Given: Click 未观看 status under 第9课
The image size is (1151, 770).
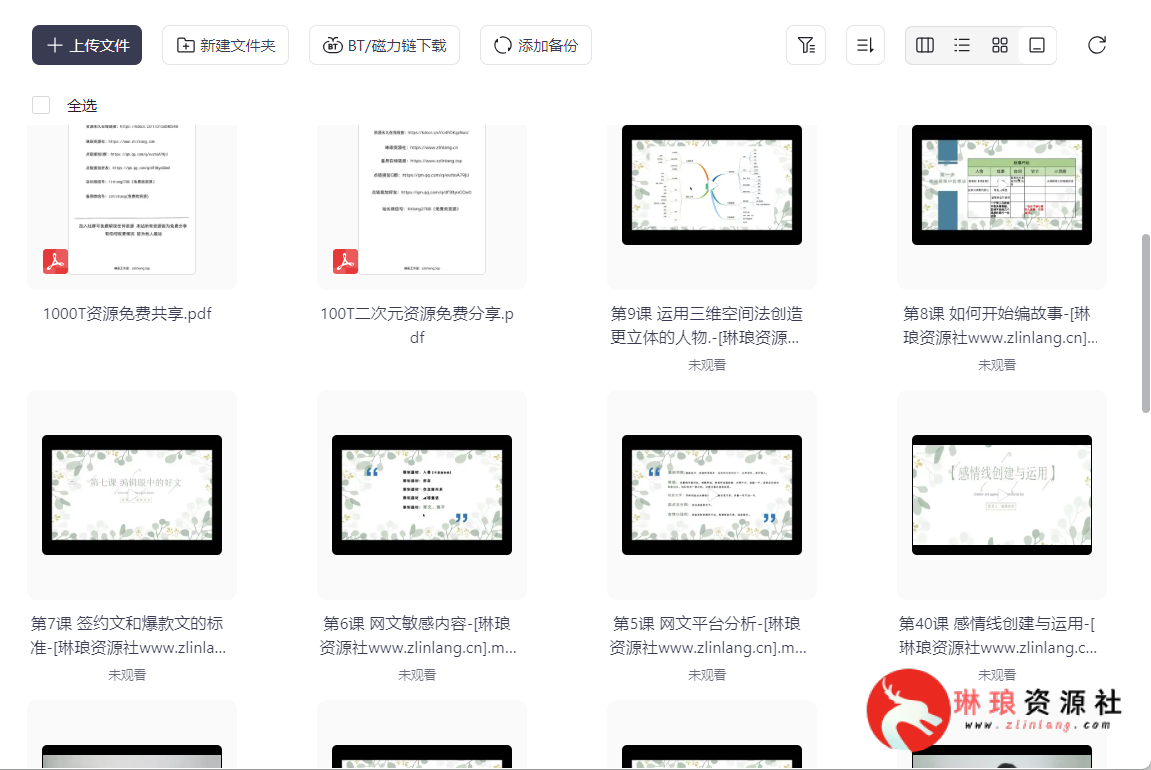Looking at the screenshot, I should (706, 365).
